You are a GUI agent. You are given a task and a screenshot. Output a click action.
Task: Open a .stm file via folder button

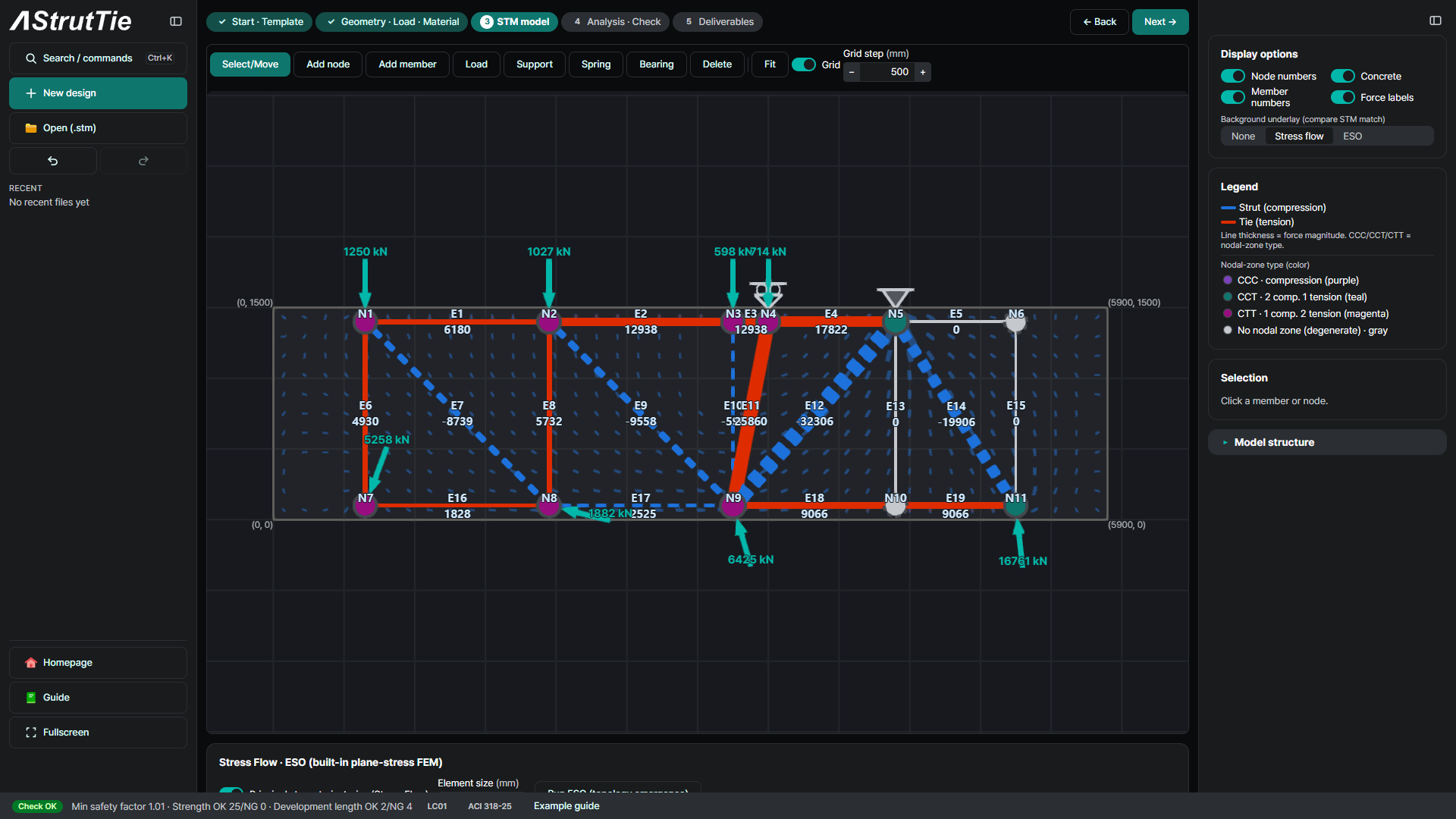coord(98,128)
